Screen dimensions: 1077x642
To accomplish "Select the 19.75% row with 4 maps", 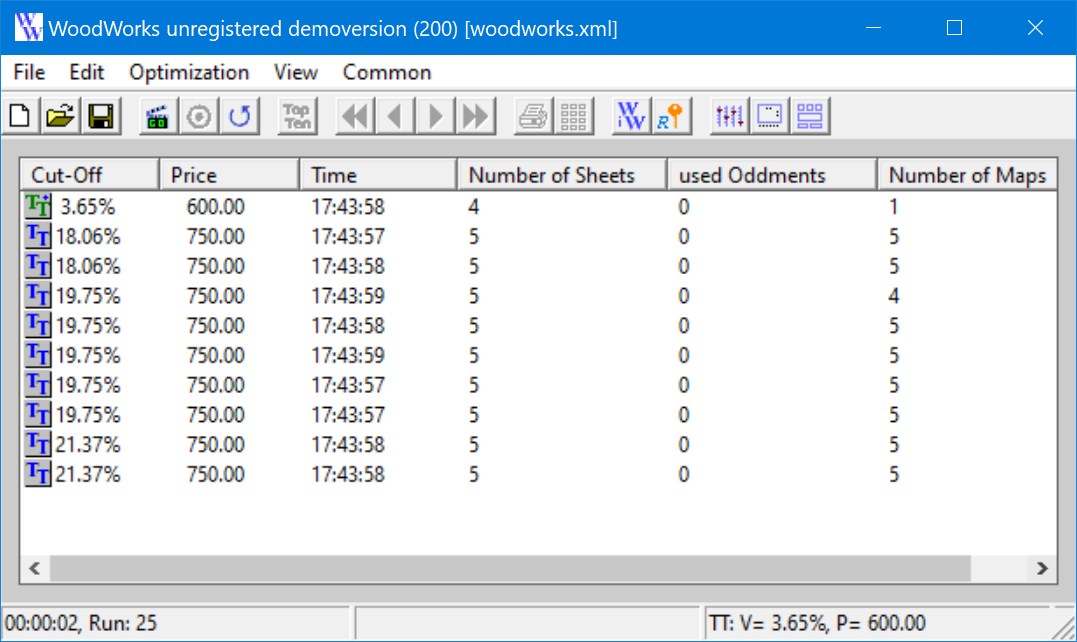I will (x=88, y=296).
